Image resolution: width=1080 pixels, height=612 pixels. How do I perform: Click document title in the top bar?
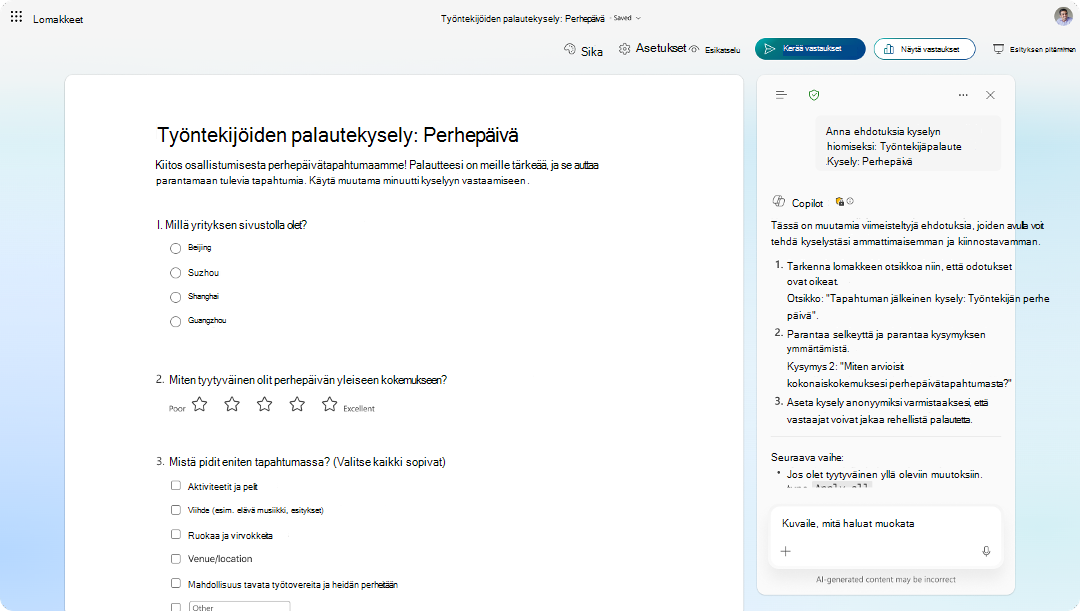pyautogui.click(x=523, y=19)
